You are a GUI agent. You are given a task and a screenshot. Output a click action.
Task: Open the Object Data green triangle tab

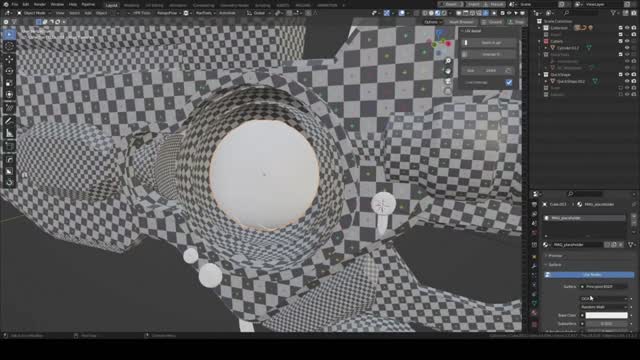pos(534,303)
